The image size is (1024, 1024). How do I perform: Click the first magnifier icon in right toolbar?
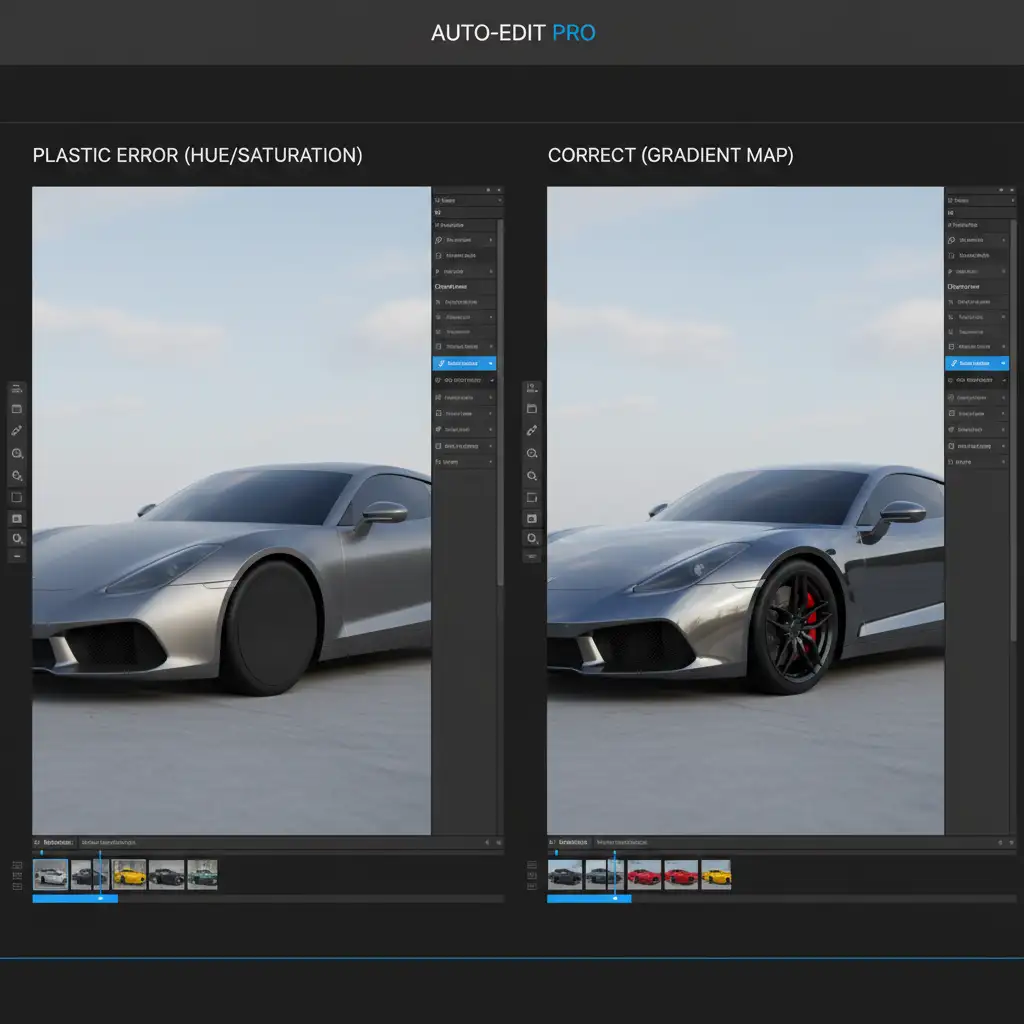(532, 453)
